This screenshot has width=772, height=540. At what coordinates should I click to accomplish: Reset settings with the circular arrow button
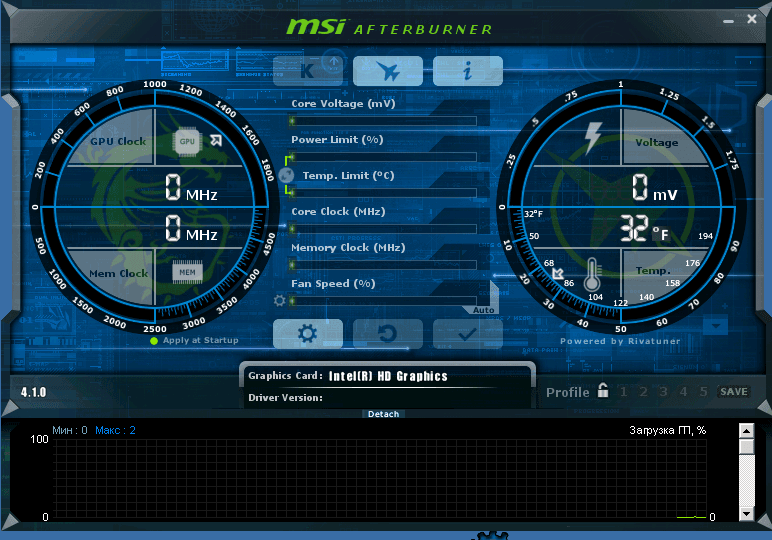coord(388,334)
